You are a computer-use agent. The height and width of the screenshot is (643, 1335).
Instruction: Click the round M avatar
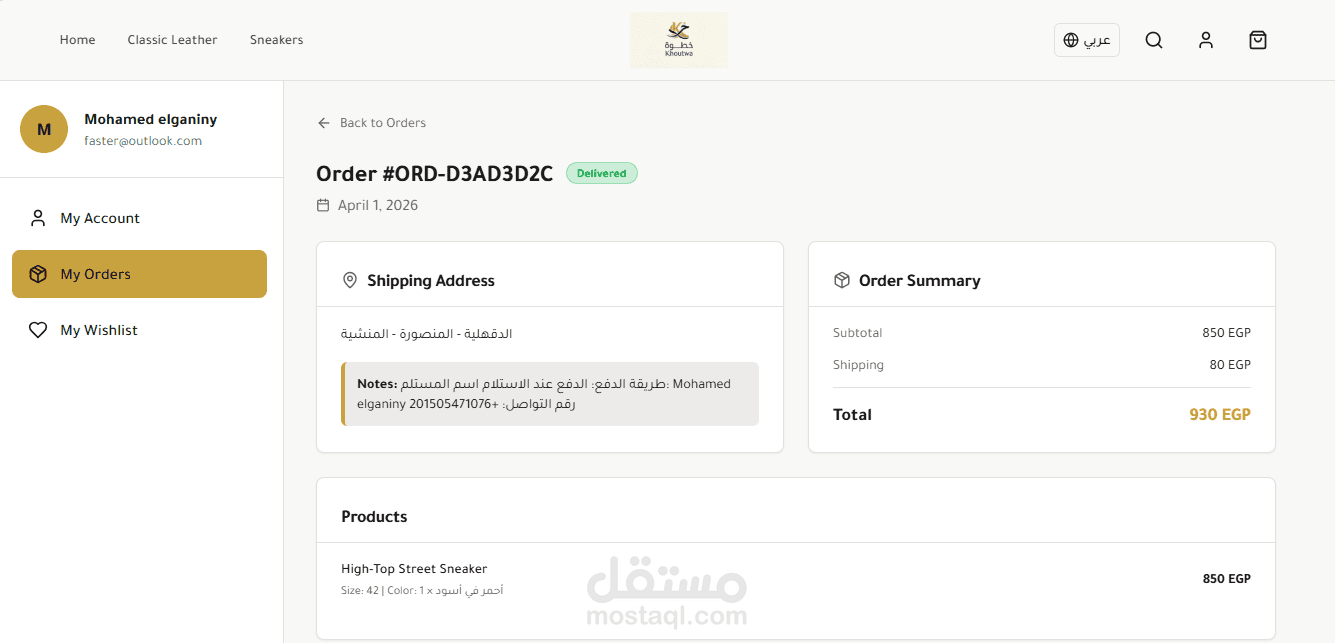(44, 129)
